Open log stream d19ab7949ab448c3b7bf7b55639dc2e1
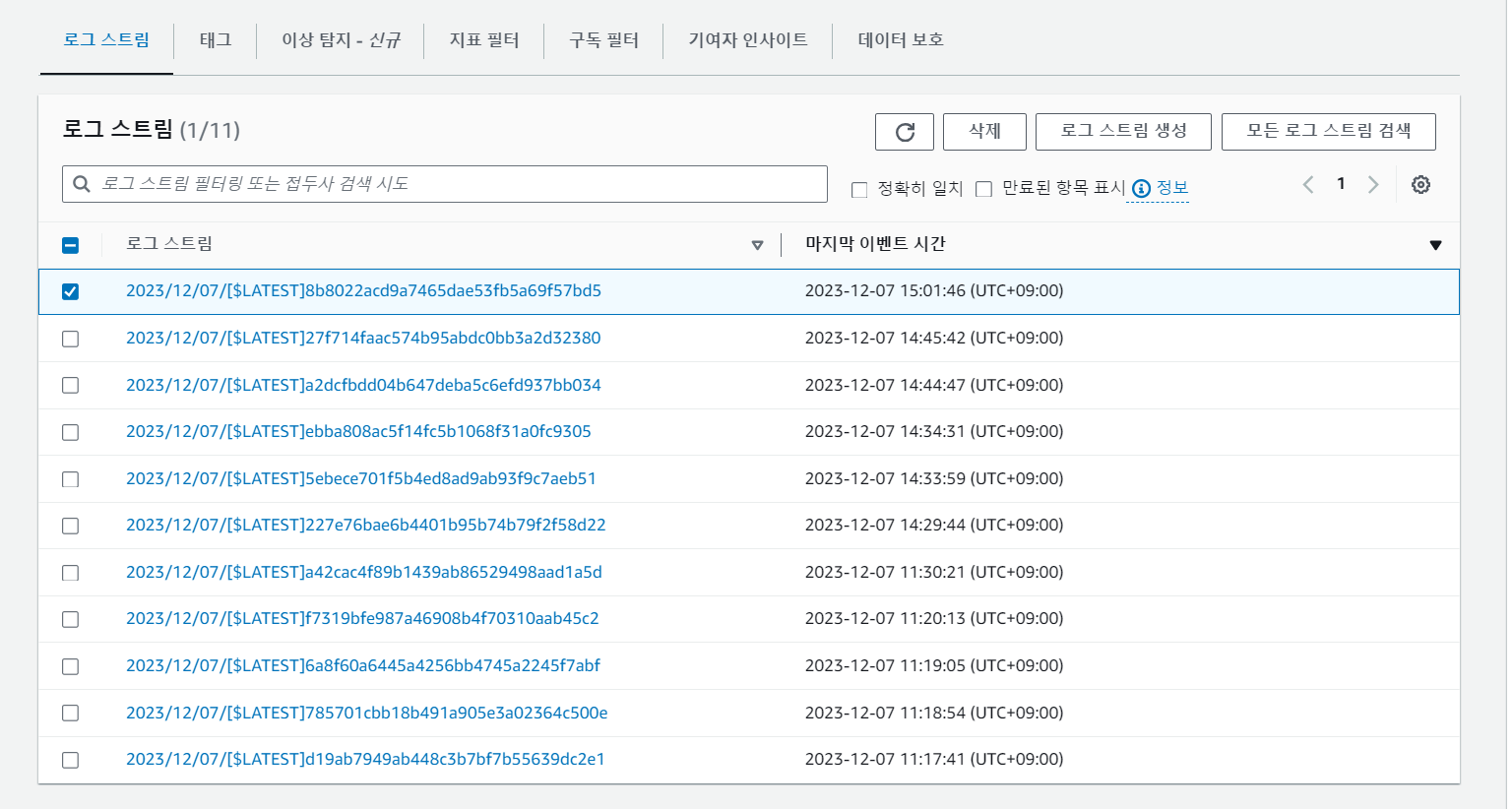The width and height of the screenshot is (1512, 809). tap(365, 760)
